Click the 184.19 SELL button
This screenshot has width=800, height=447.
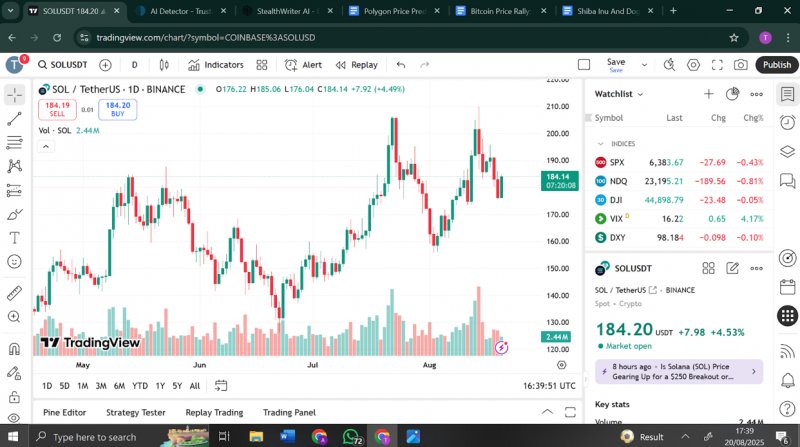click(x=57, y=109)
